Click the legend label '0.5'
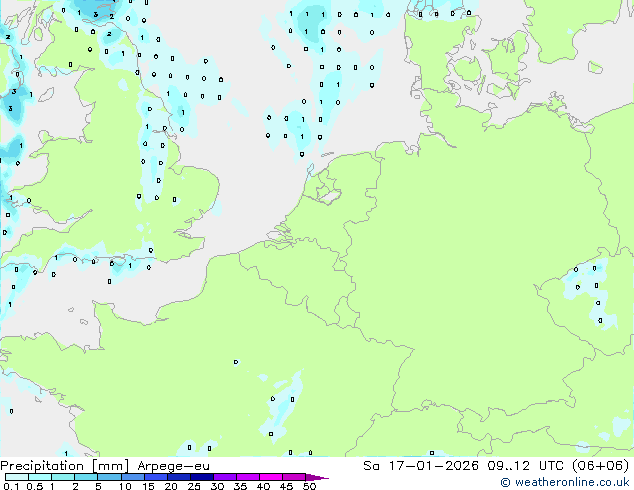 [35, 486]
